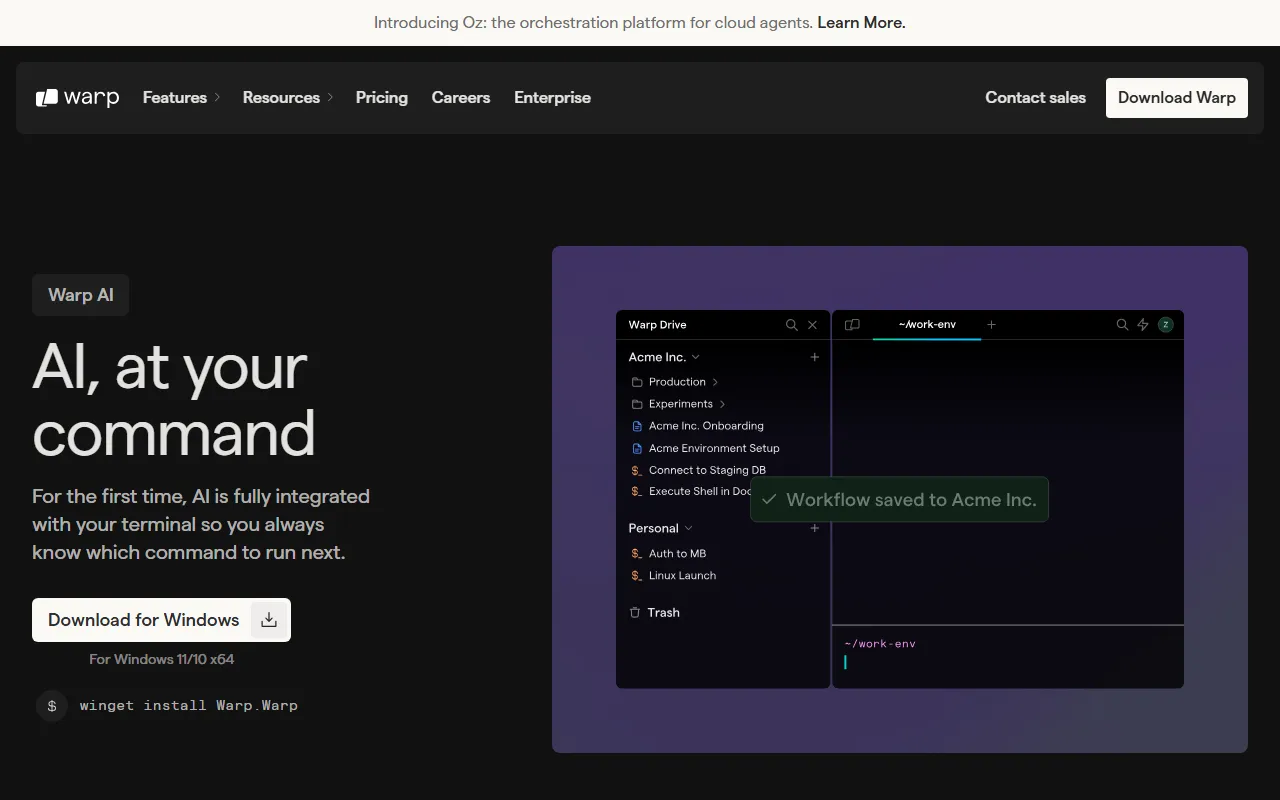Close the Warp Drive panel with X
1280x800 pixels.
tap(813, 325)
